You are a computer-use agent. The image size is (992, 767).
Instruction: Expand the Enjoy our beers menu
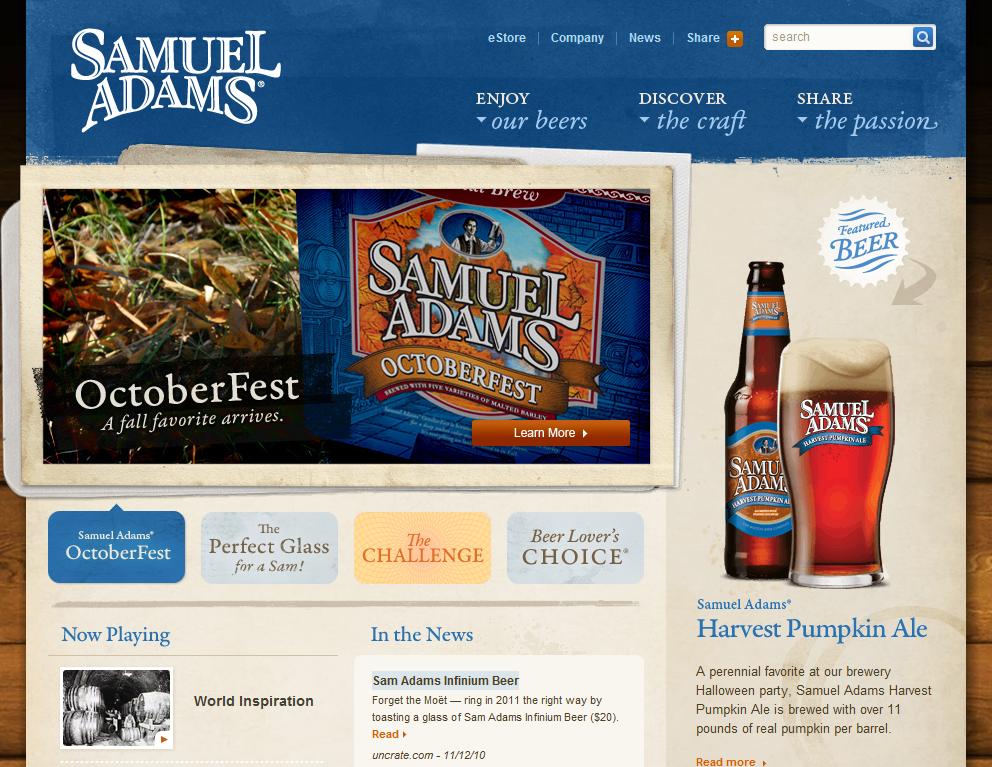[x=531, y=111]
